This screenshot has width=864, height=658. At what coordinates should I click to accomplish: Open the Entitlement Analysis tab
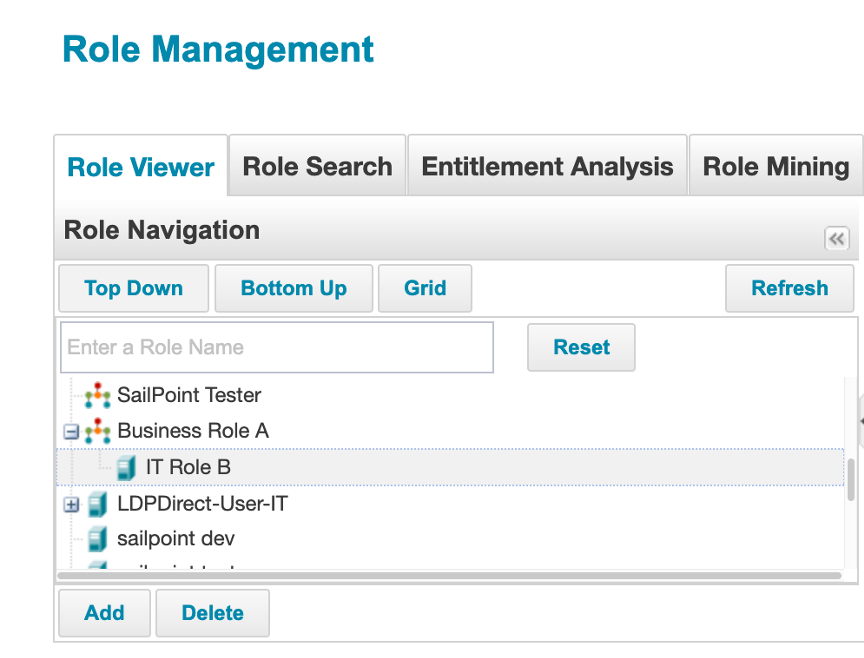click(x=547, y=166)
